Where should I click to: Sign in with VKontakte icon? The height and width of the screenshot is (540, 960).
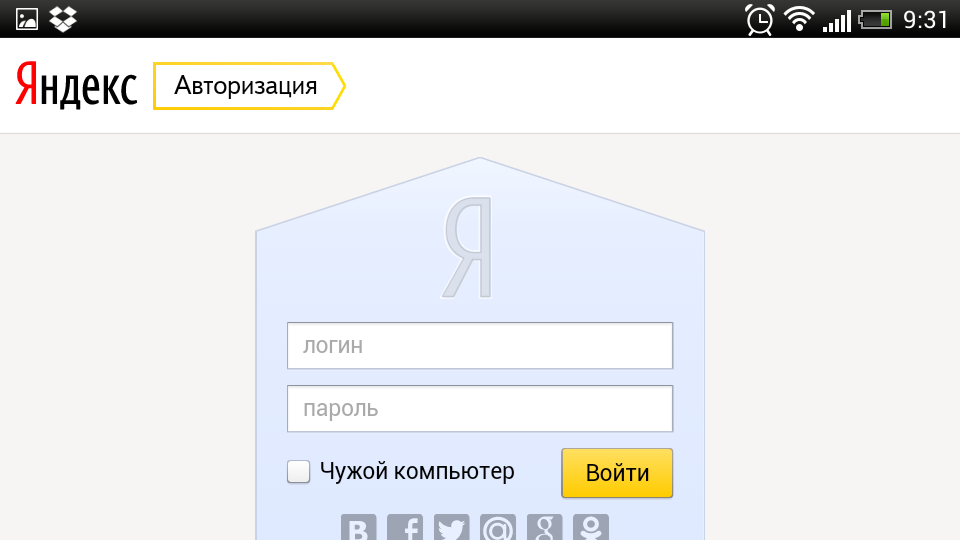pyautogui.click(x=359, y=528)
